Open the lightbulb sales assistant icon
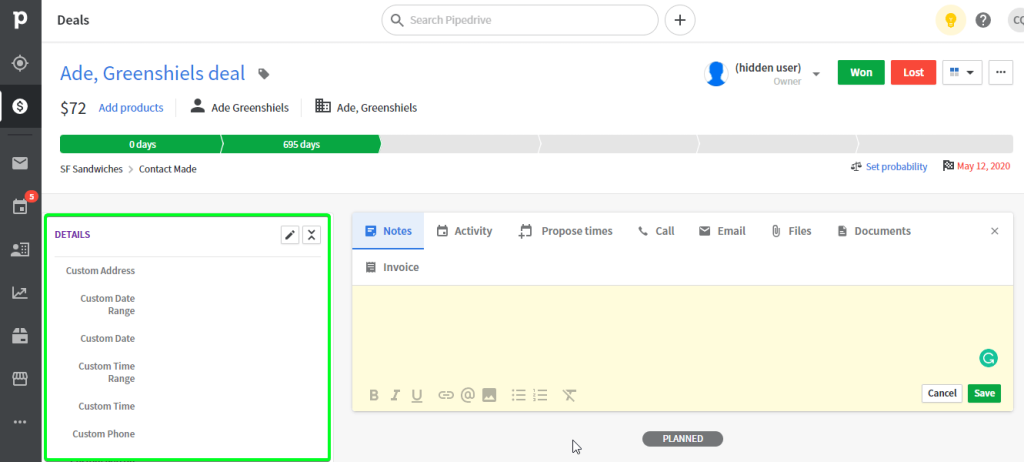The width and height of the screenshot is (1024, 462). point(951,20)
